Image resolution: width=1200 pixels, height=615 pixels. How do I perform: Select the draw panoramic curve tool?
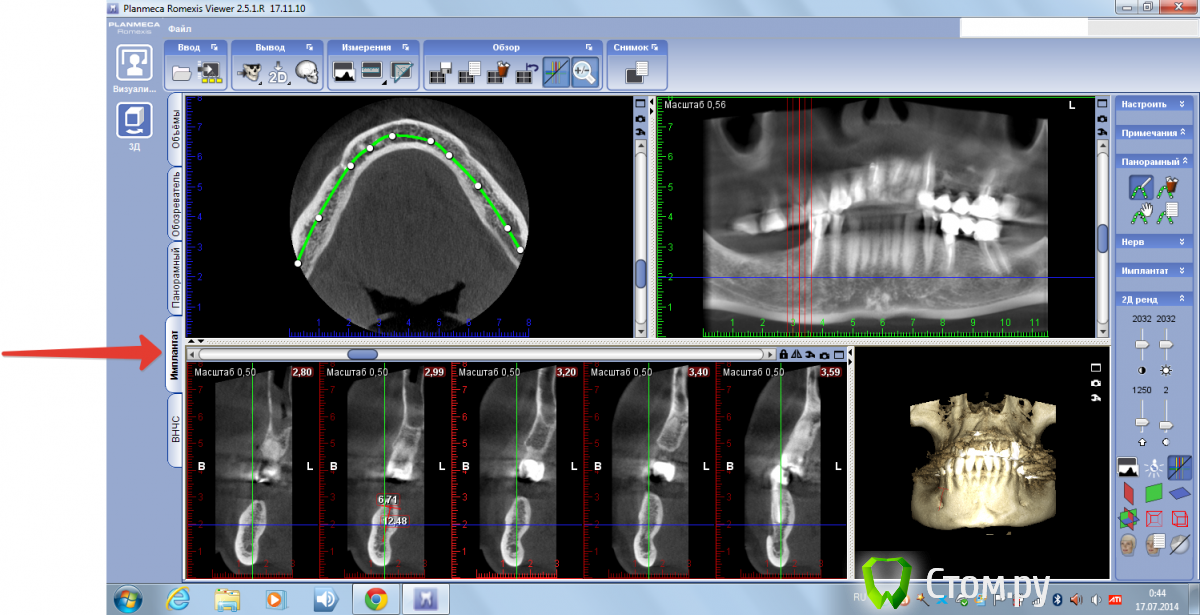1140,187
